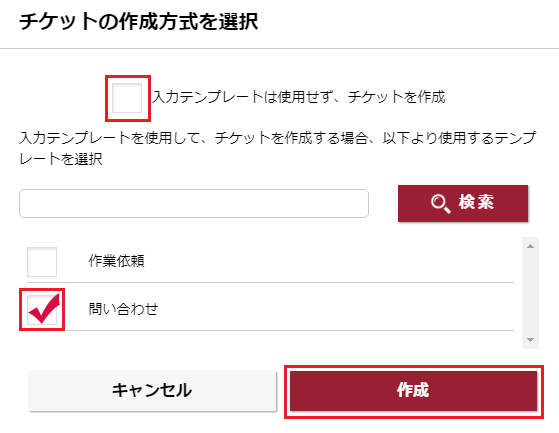Click the 検索 search button

463,203
